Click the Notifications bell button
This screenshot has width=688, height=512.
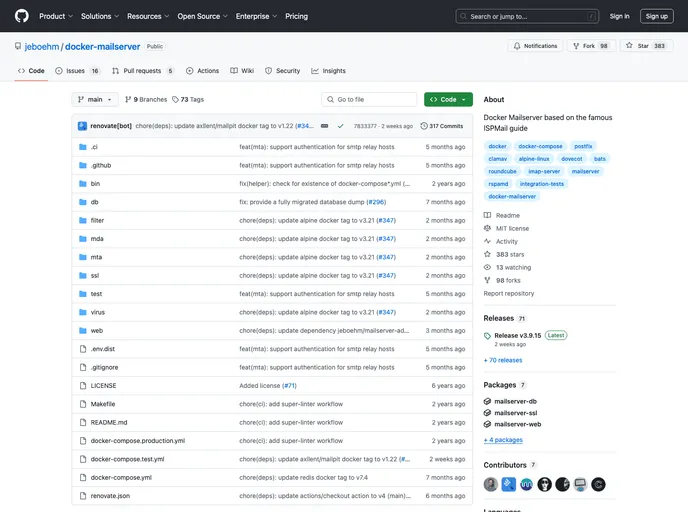click(535, 46)
